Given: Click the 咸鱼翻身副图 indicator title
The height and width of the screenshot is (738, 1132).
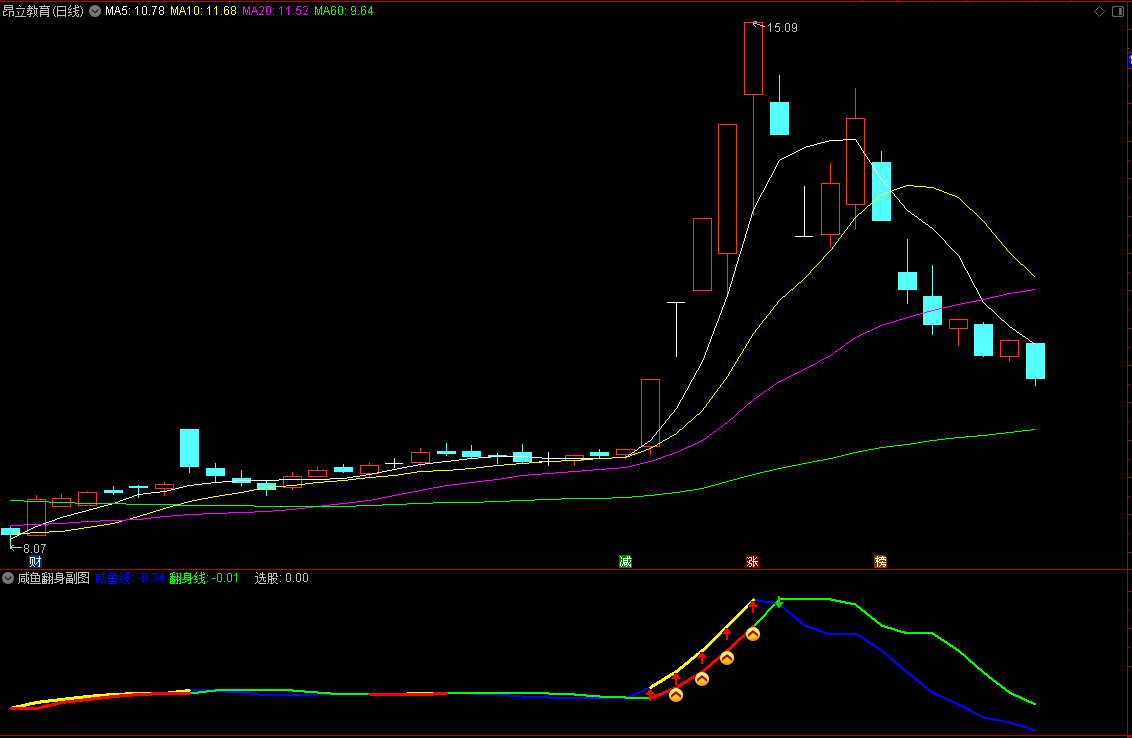Looking at the screenshot, I should 53,578.
